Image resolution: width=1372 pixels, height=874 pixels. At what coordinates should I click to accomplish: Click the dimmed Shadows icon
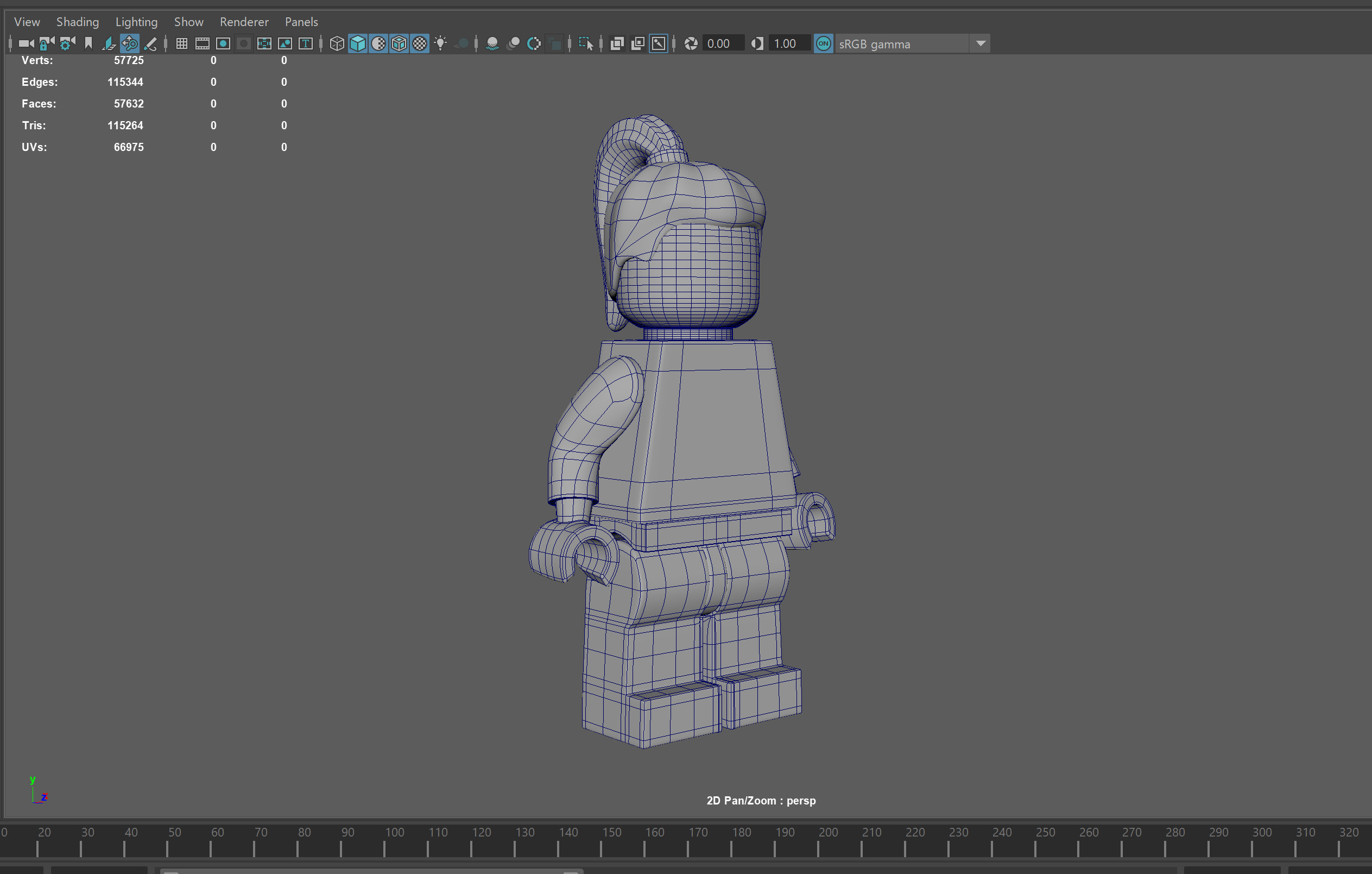[462, 43]
